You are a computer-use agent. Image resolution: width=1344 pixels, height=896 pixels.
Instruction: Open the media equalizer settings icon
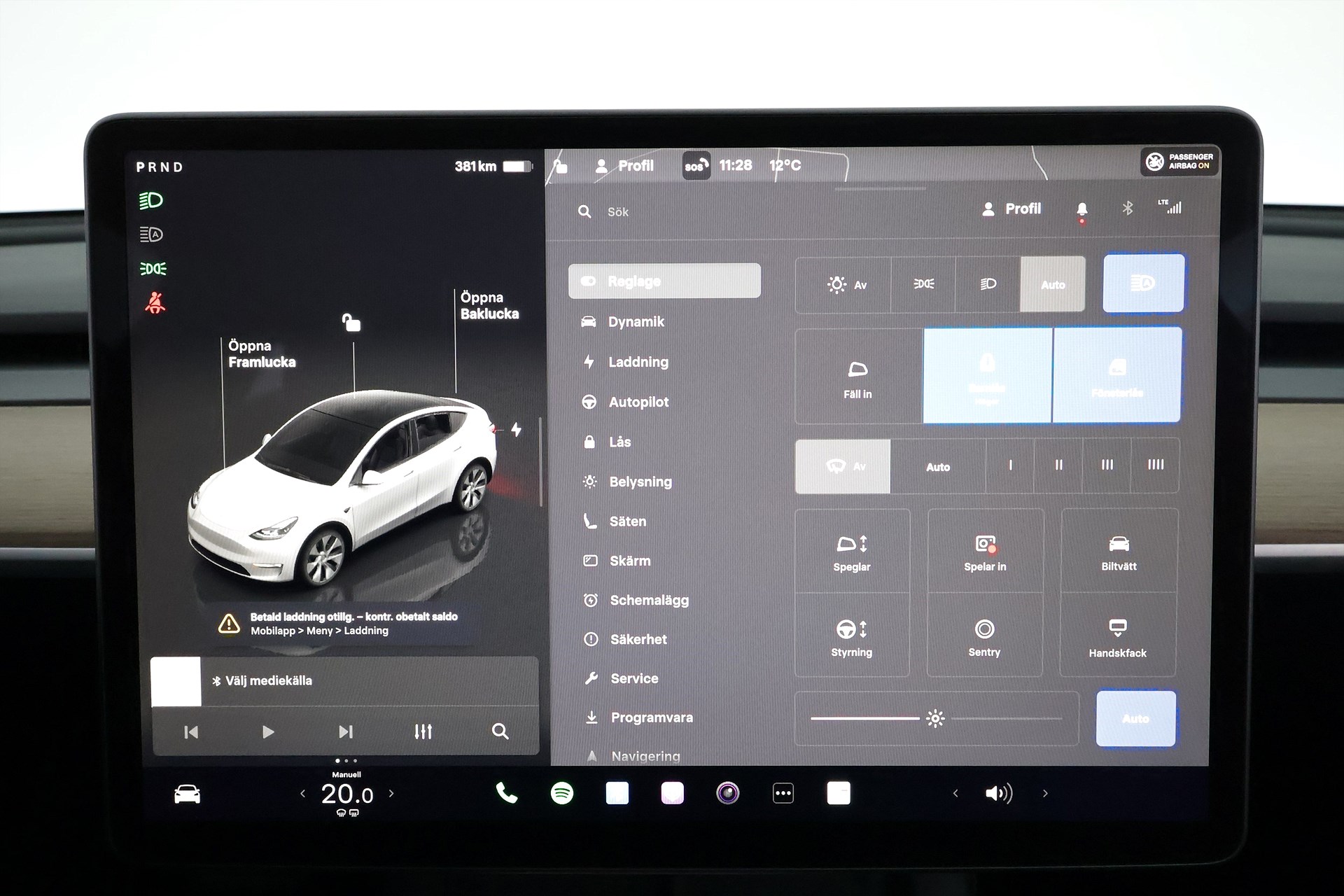pos(423,731)
